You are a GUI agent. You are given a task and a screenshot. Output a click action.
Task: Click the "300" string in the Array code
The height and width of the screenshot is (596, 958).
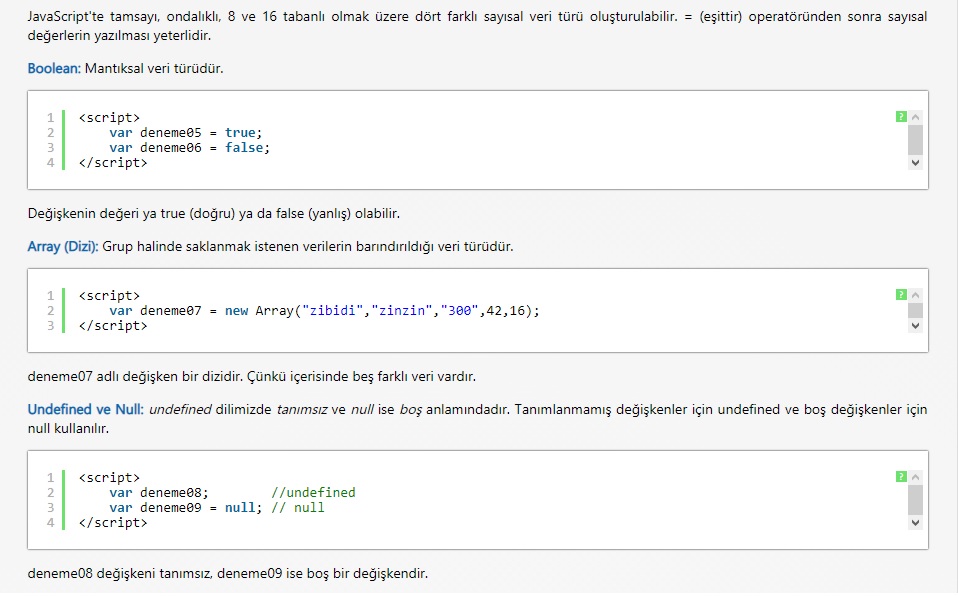(x=459, y=311)
